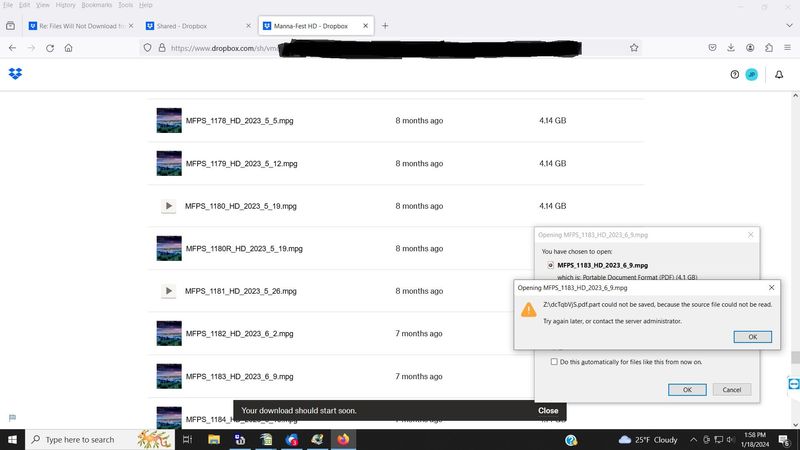Viewport: 800px width, 450px height.
Task: Open the History menu
Action: tap(65, 5)
